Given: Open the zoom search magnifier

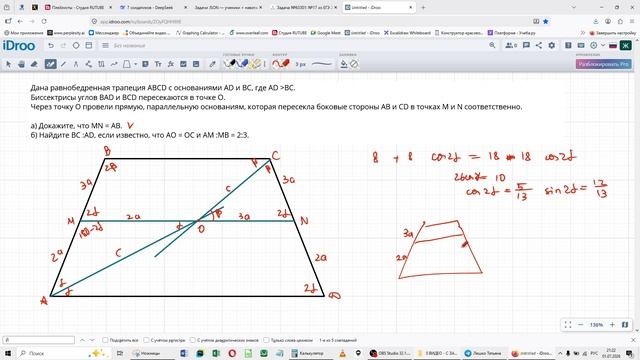Looking at the screenshot, I should pyautogui.click(x=492, y=45).
